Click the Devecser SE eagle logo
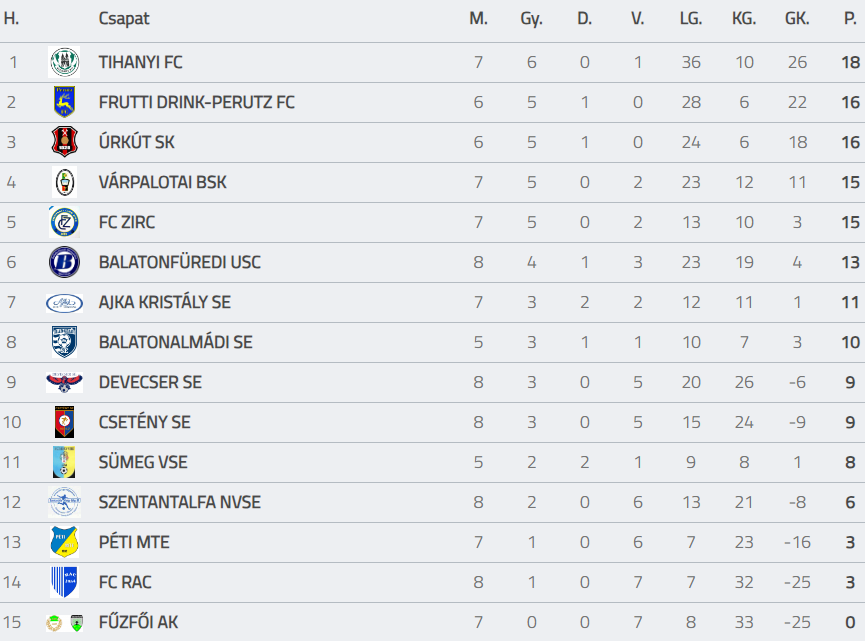The width and height of the screenshot is (865, 641). pos(64,382)
